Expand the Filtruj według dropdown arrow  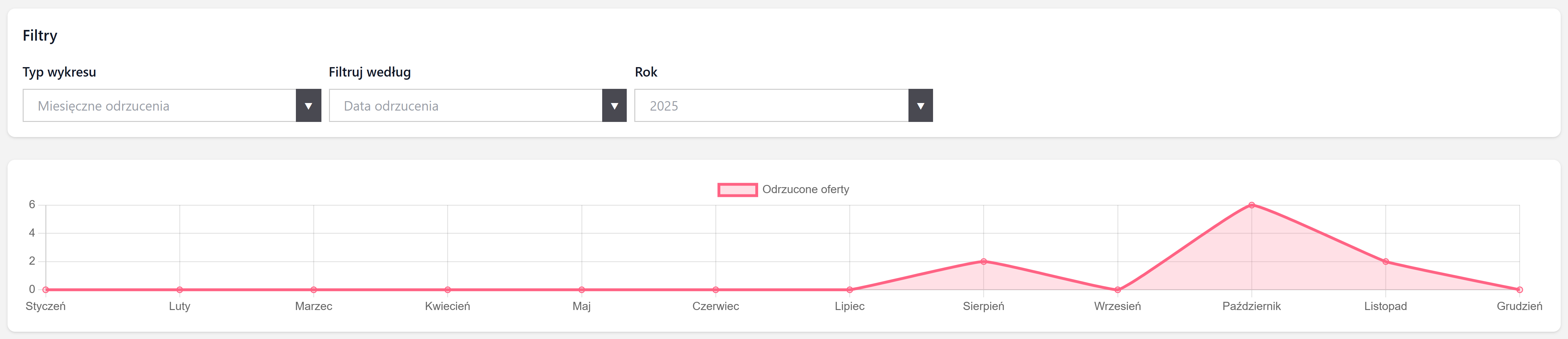(614, 106)
